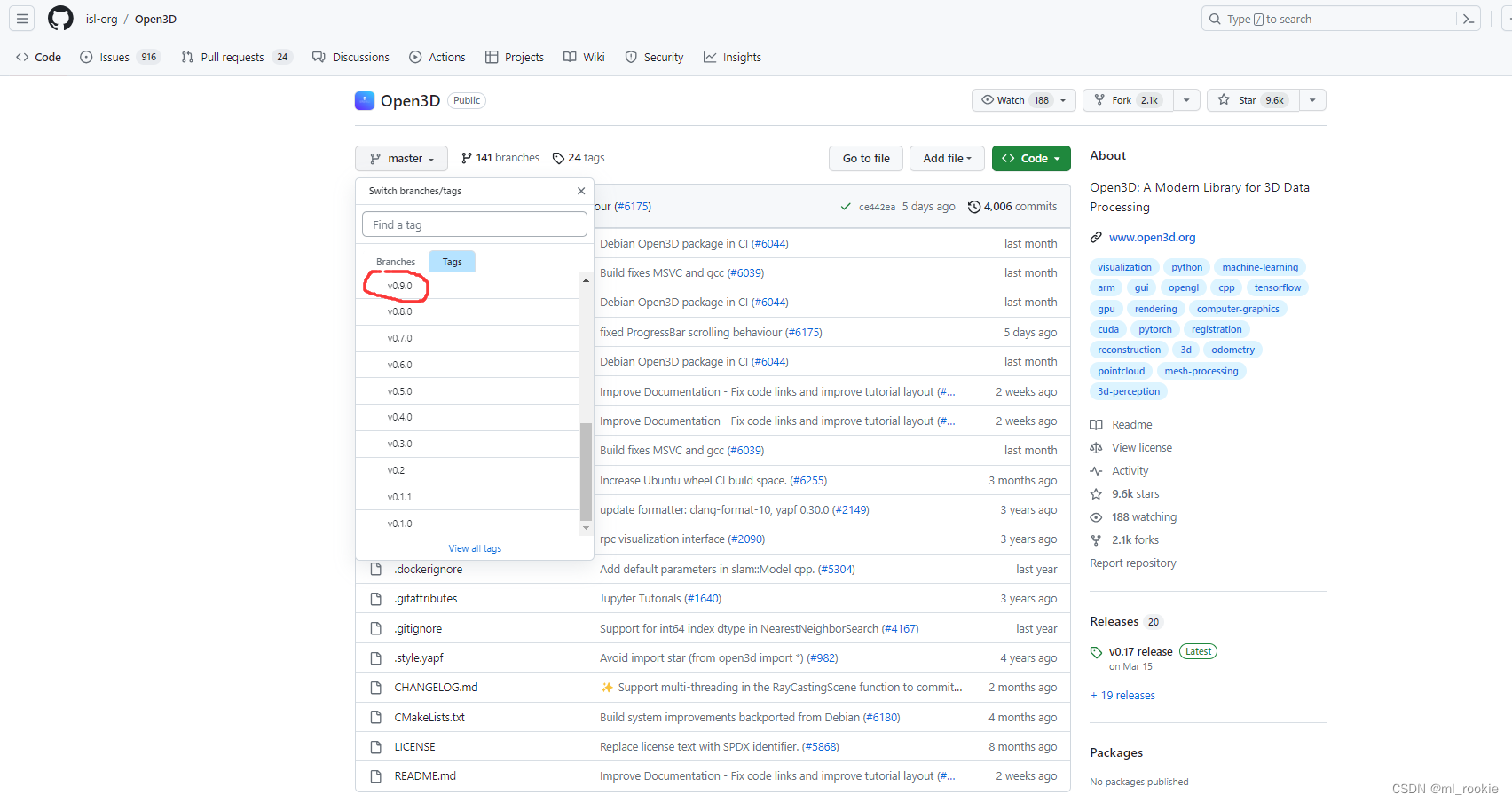
Task: Open the Insights tab
Action: [x=733, y=58]
